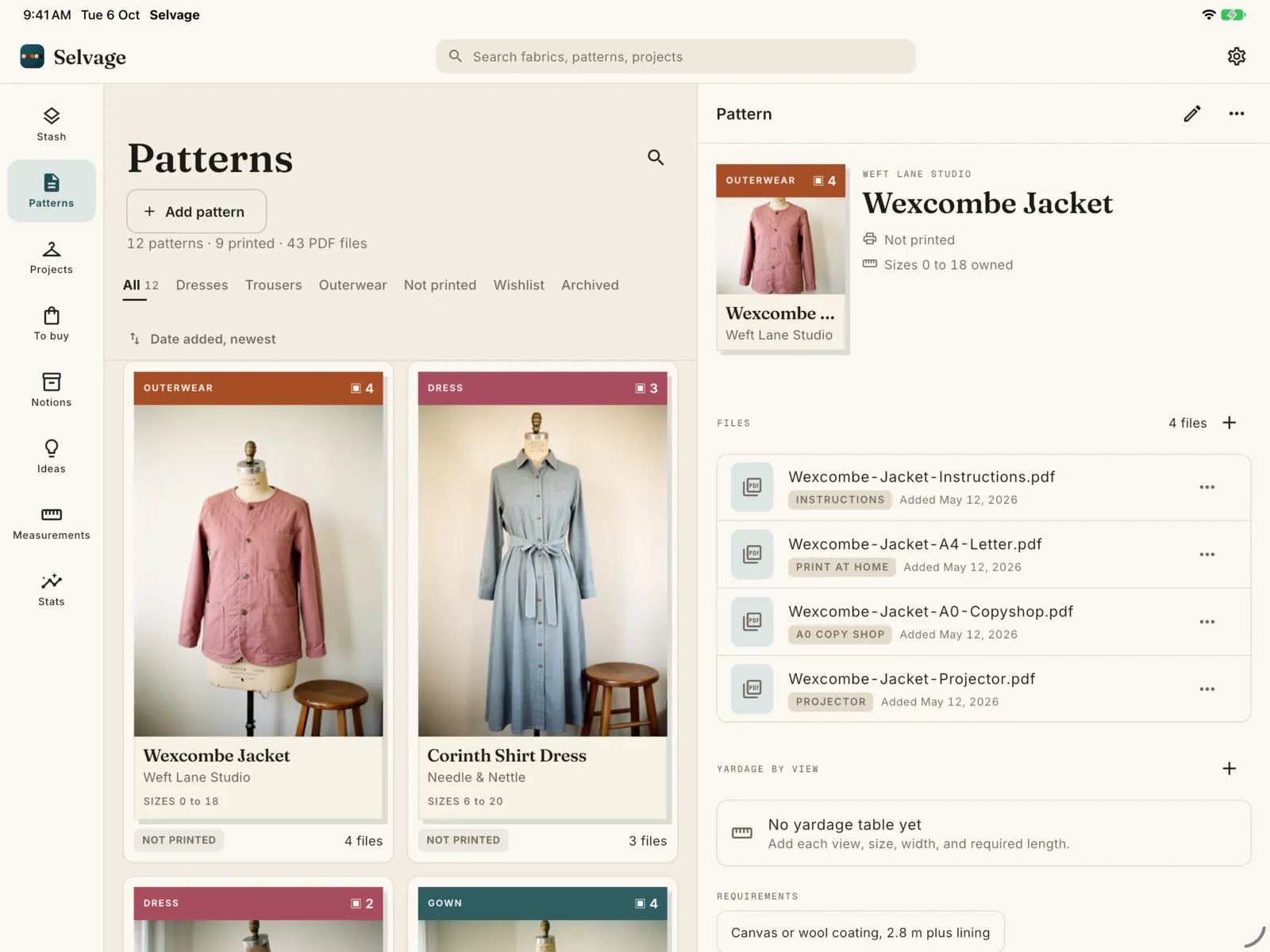The width and height of the screenshot is (1270, 952).
Task: Show the Archived tab
Action: [x=590, y=285]
